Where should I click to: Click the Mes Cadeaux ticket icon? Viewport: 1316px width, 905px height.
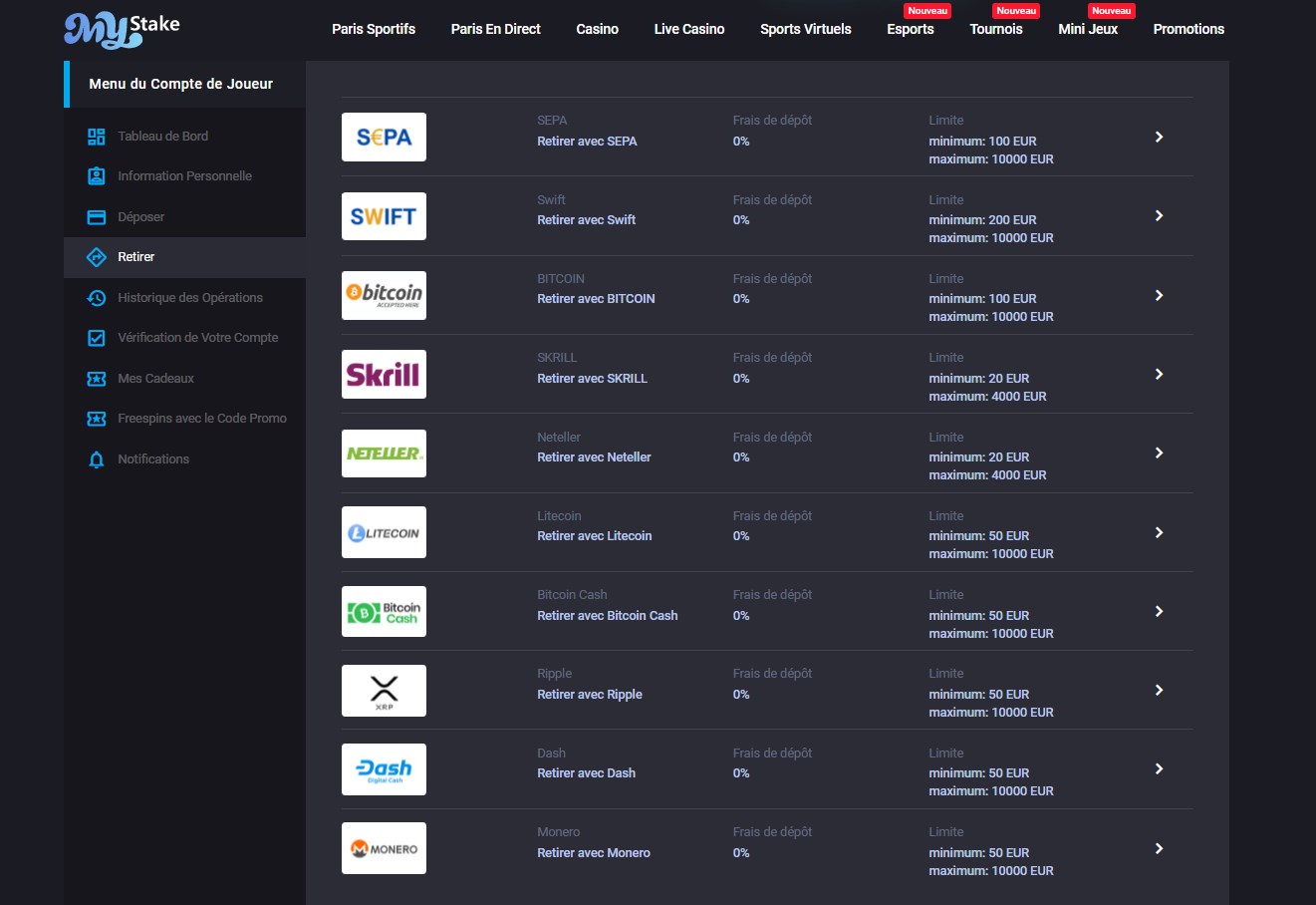pyautogui.click(x=97, y=379)
